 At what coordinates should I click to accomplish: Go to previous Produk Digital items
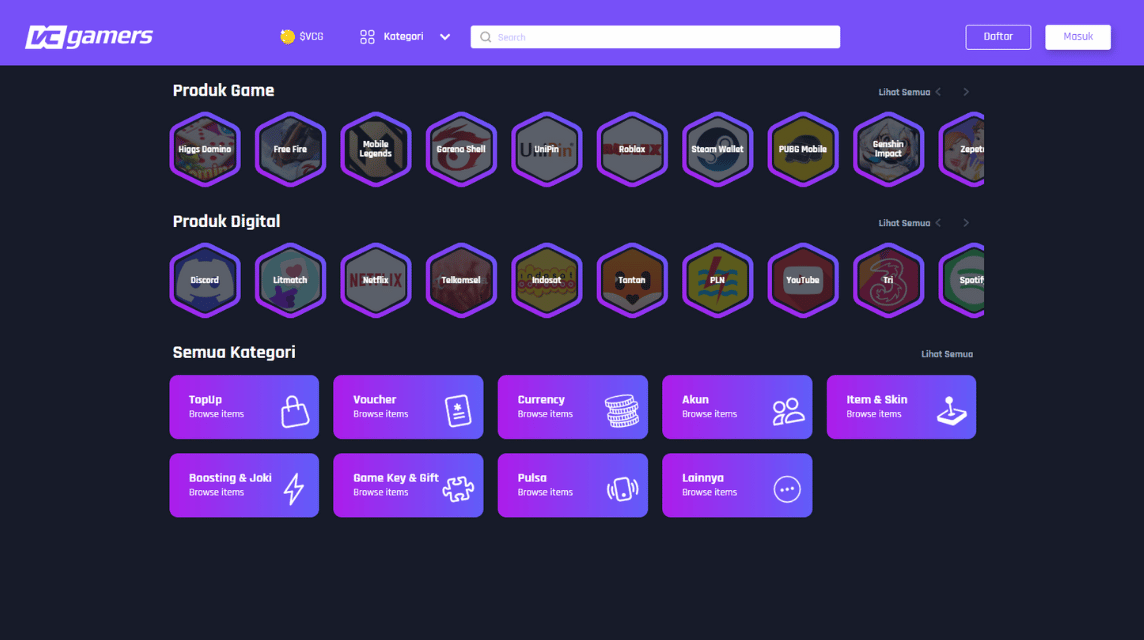[x=939, y=223]
